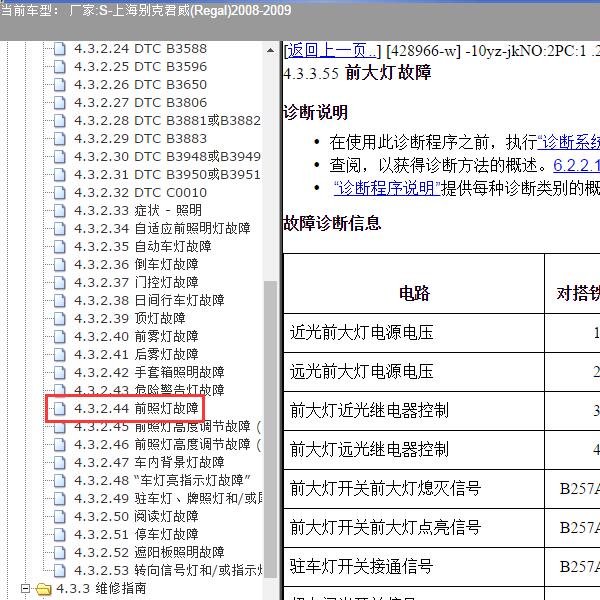Click document icon for 4.3.2.36 倒车灯故障
600x600 pixels.
point(59,264)
